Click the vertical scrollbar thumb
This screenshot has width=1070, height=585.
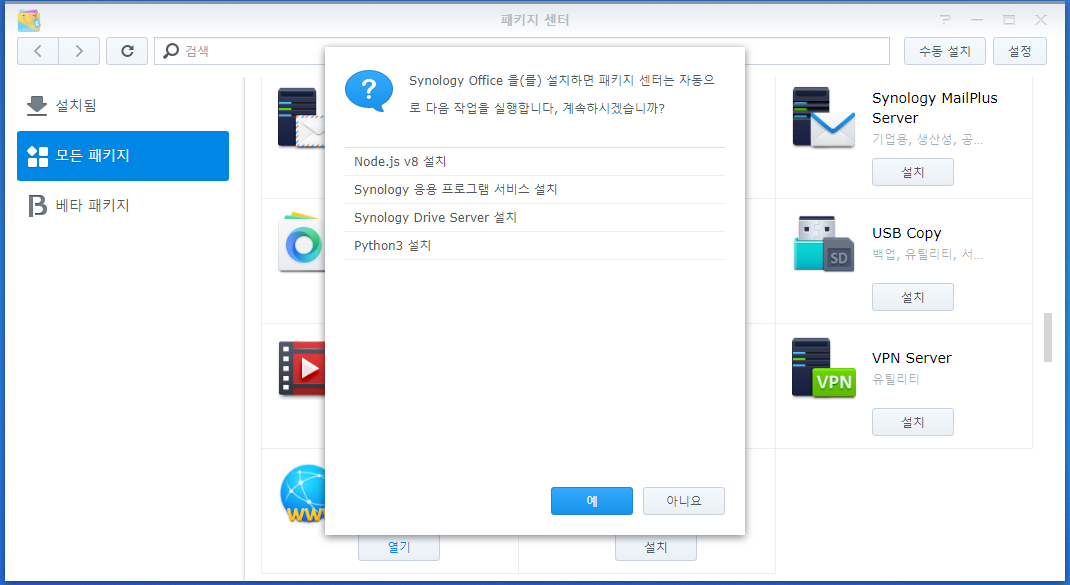pos(1047,337)
